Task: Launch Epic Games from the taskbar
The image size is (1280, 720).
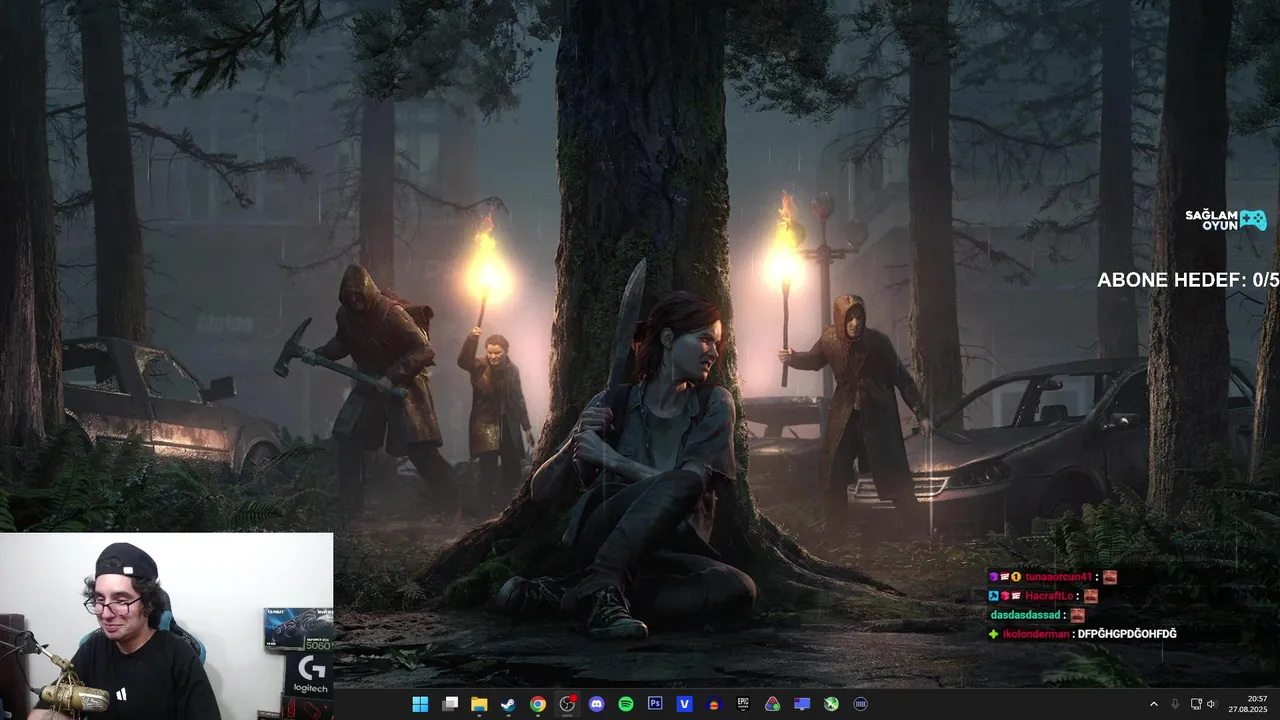Action: point(743,704)
